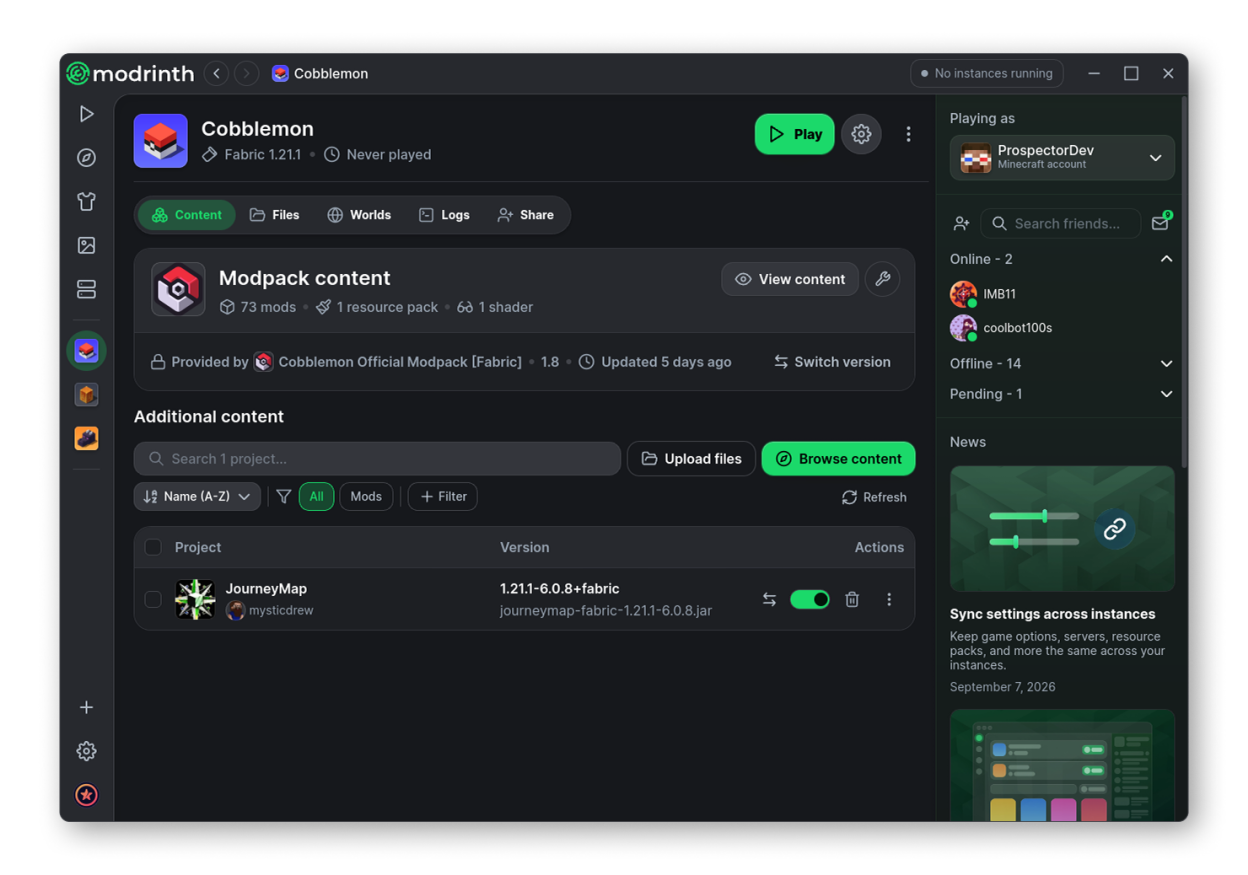This screenshot has height=875, width=1248.
Task: Click the JourneyMap project name
Action: click(266, 588)
